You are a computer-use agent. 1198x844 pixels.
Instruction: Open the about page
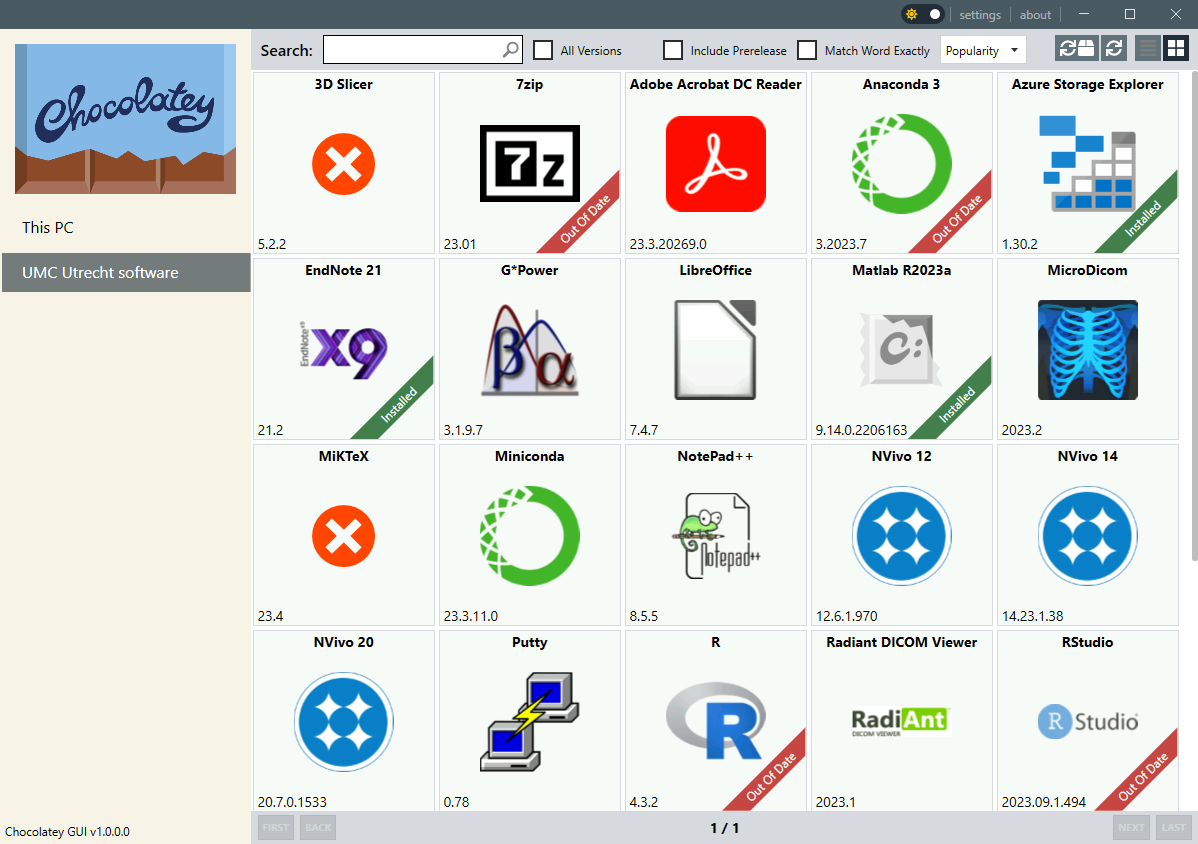[x=1035, y=15]
